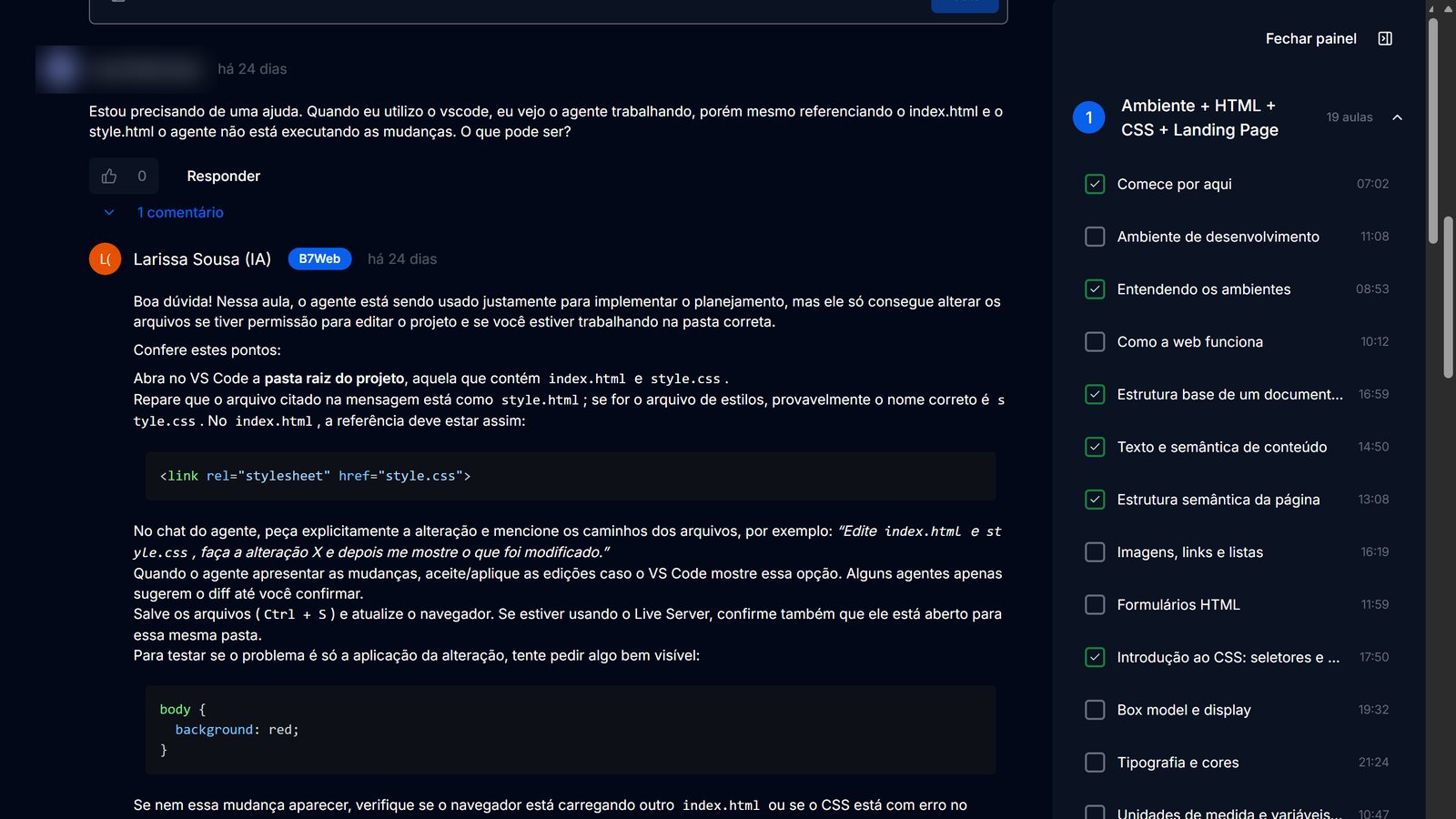Click the page vertical scrollbar thumb
The height and width of the screenshot is (819, 1456).
[x=1448, y=296]
